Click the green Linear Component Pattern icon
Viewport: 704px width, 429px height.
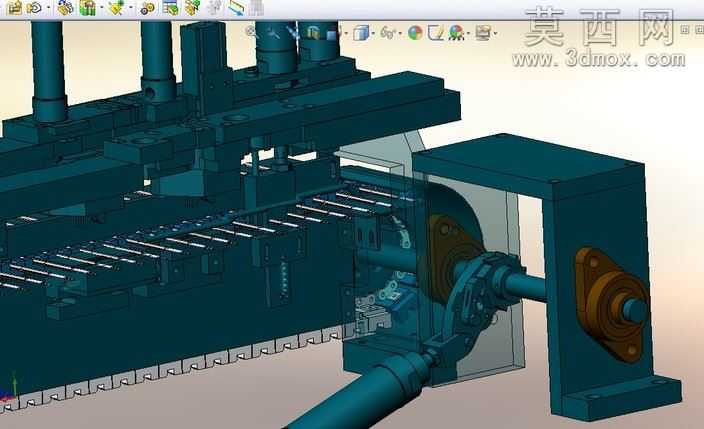coord(88,7)
